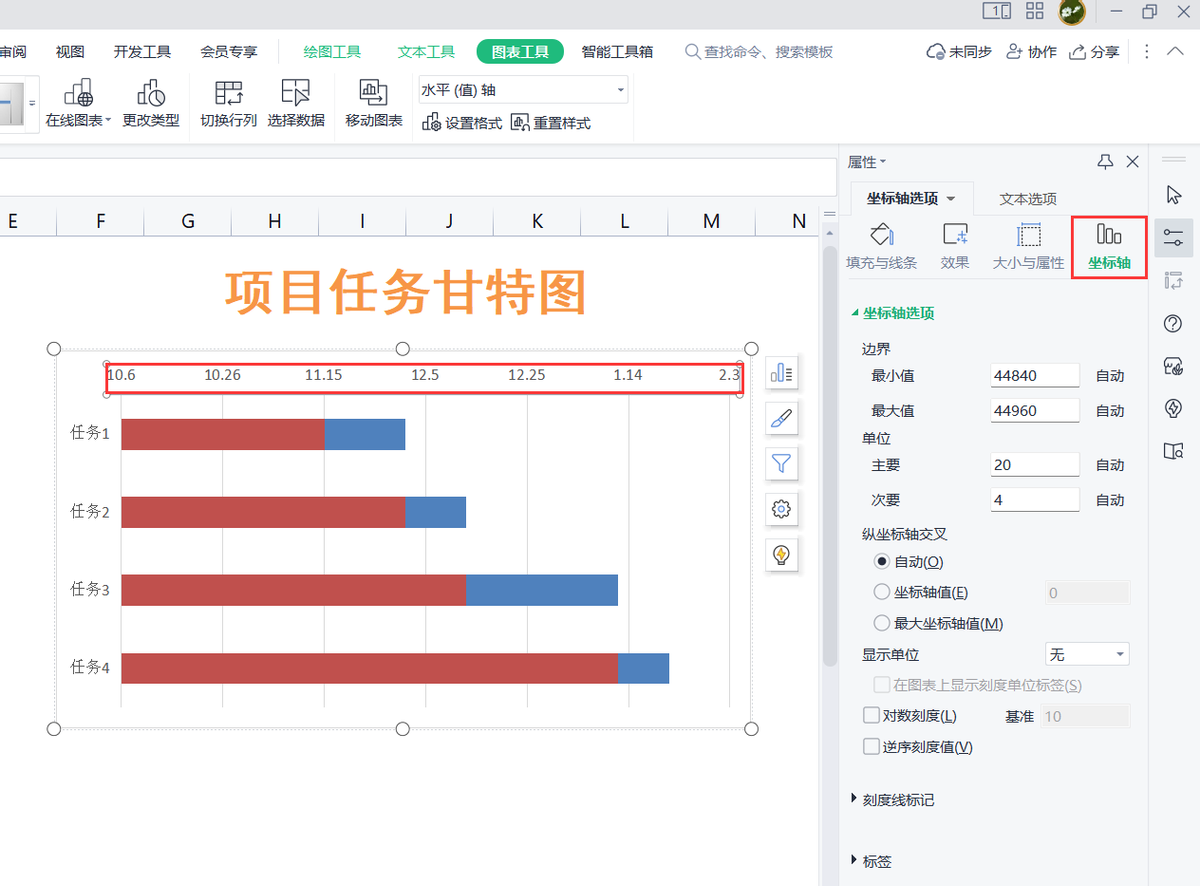Click the 移动图表 move chart icon
This screenshot has width=1200, height=886.
[x=374, y=93]
